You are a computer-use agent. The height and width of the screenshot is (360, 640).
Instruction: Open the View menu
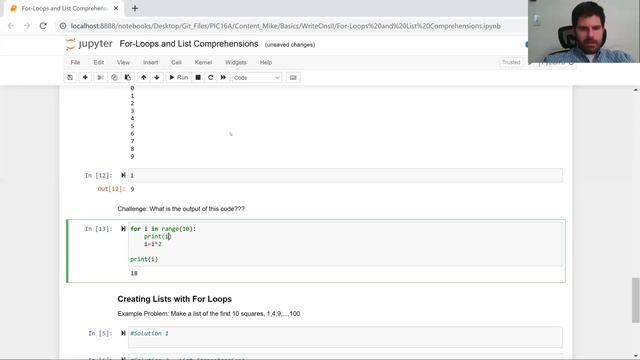click(123, 62)
